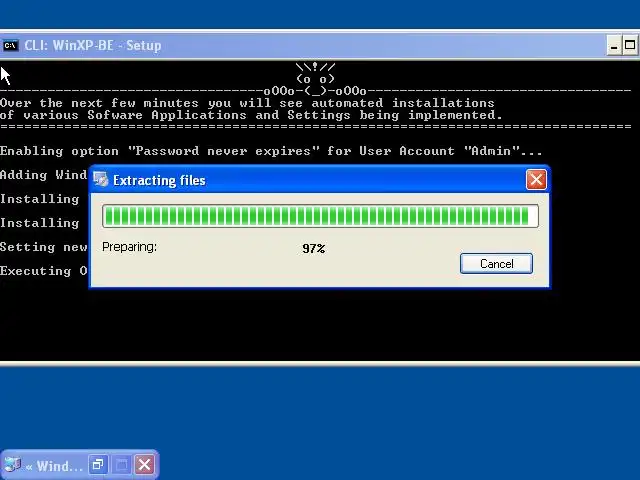The image size is (640, 480).
Task: Click the "97%" progress value
Action: tap(313, 248)
